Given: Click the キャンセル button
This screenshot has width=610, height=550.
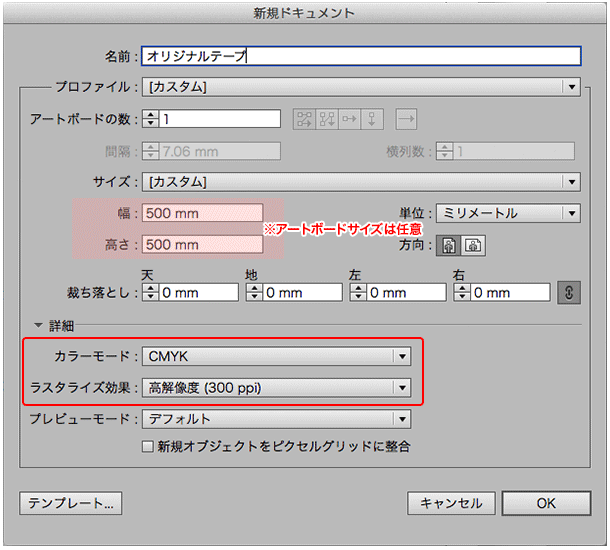Looking at the screenshot, I should coord(451,503).
